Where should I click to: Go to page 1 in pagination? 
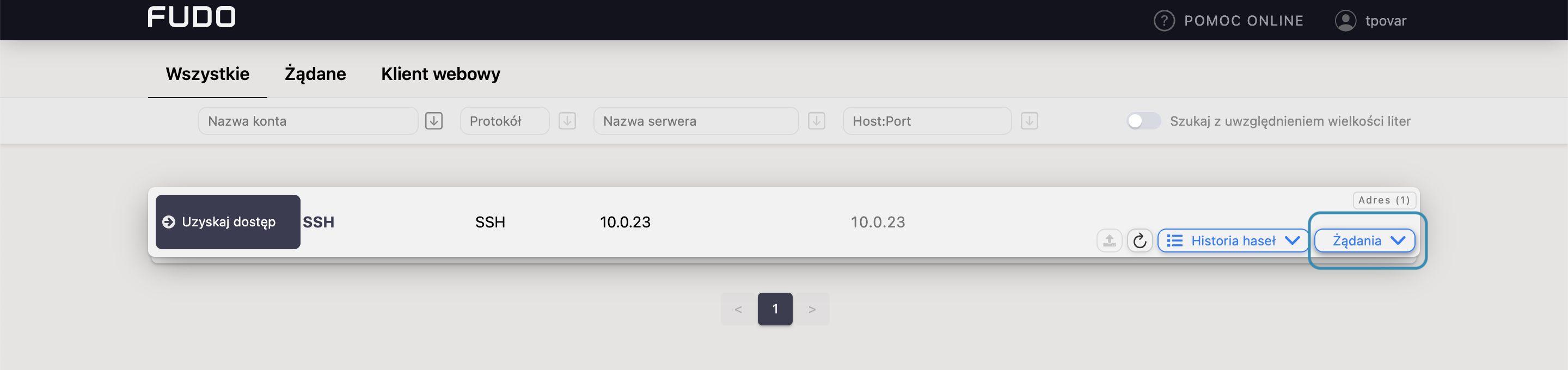(774, 309)
